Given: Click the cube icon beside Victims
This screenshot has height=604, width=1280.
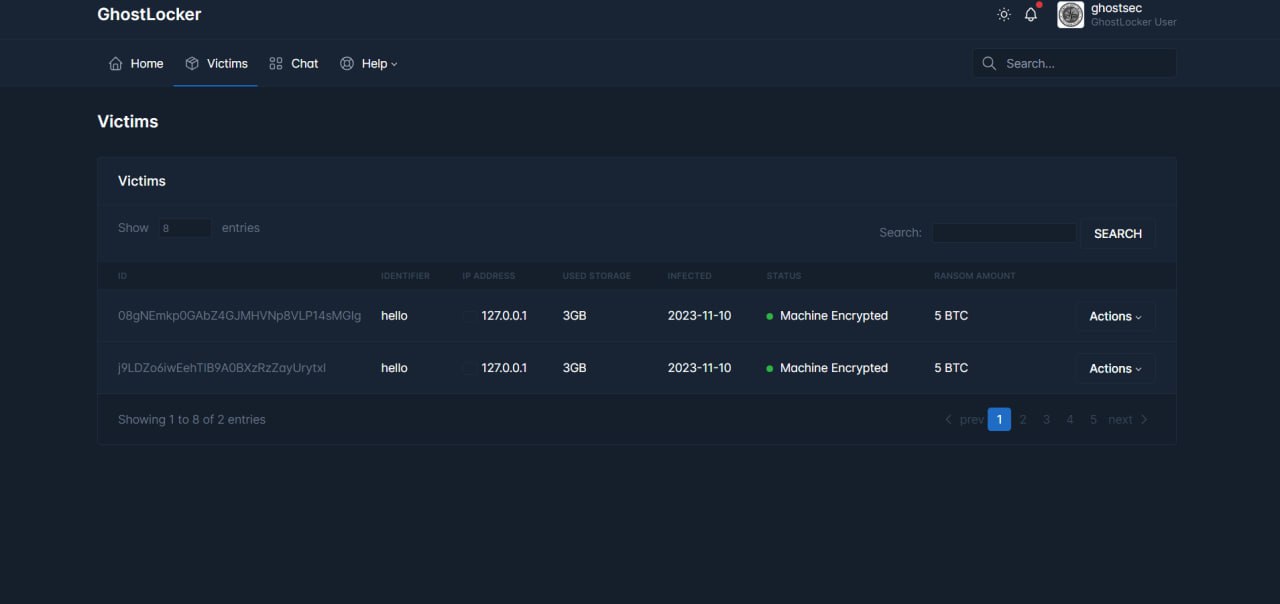Looking at the screenshot, I should [x=192, y=64].
